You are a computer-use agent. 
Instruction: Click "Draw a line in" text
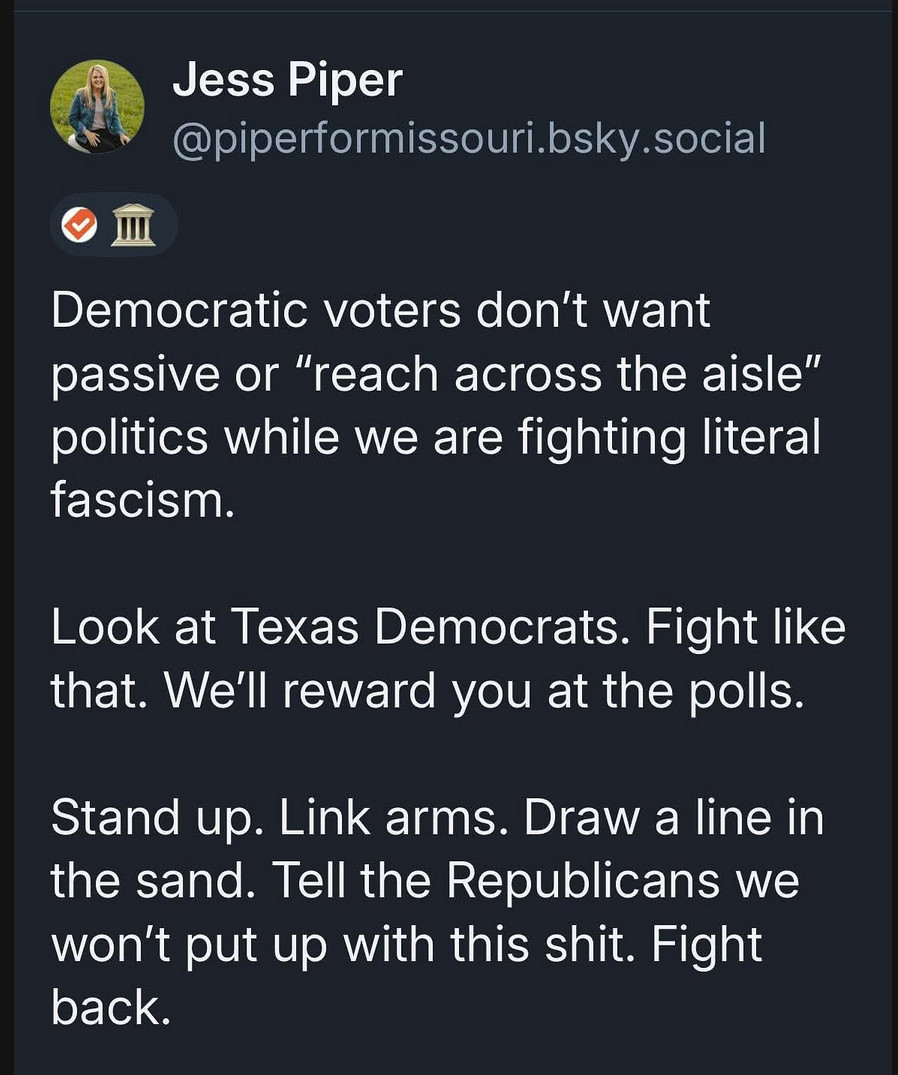point(674,817)
